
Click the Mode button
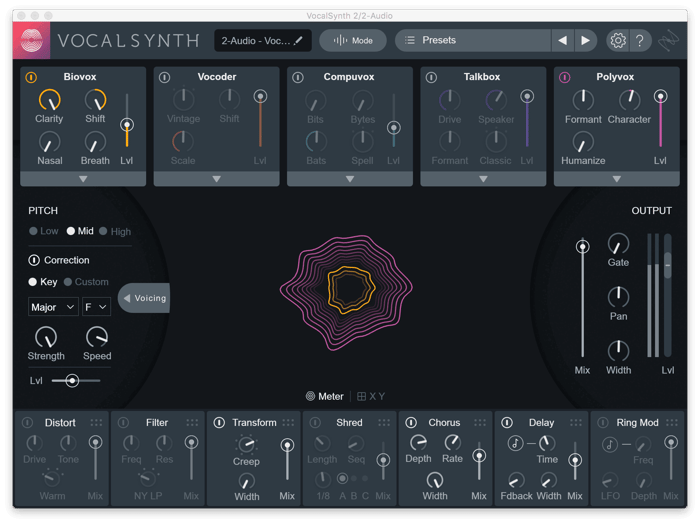click(353, 41)
